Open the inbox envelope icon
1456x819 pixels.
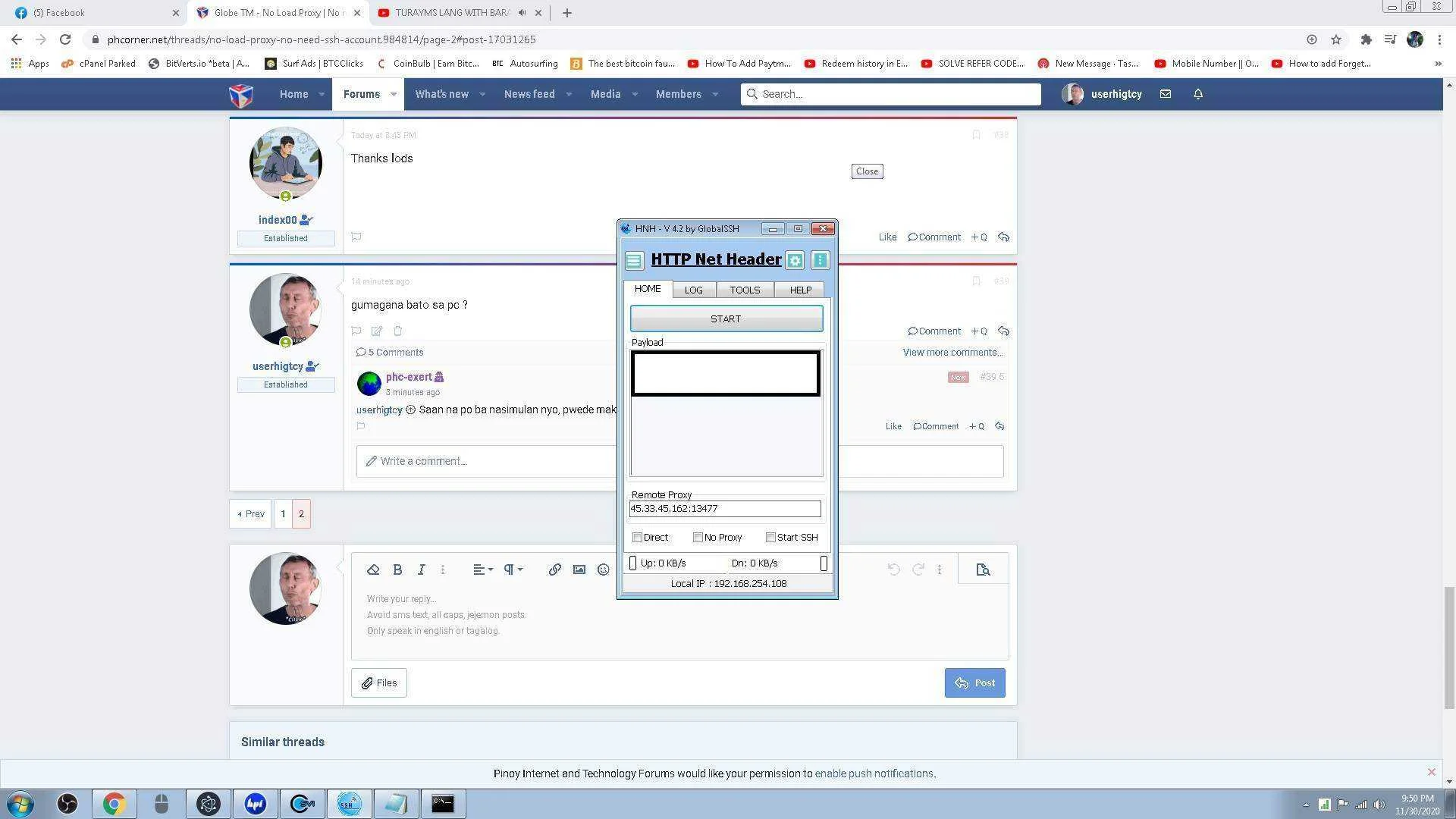(1166, 94)
